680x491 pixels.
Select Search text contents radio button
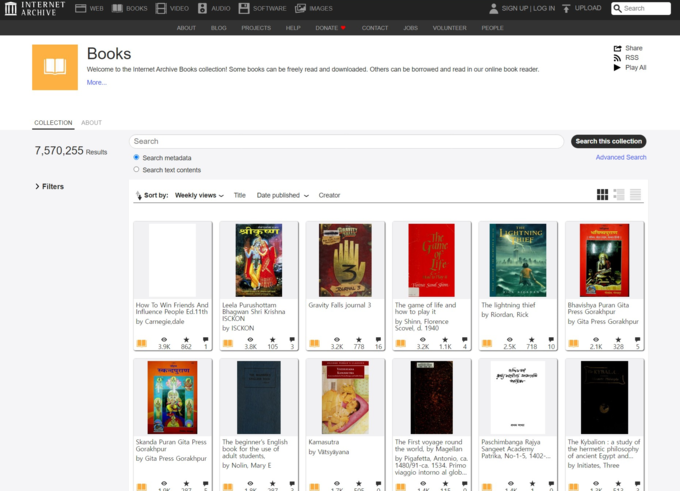click(136, 170)
